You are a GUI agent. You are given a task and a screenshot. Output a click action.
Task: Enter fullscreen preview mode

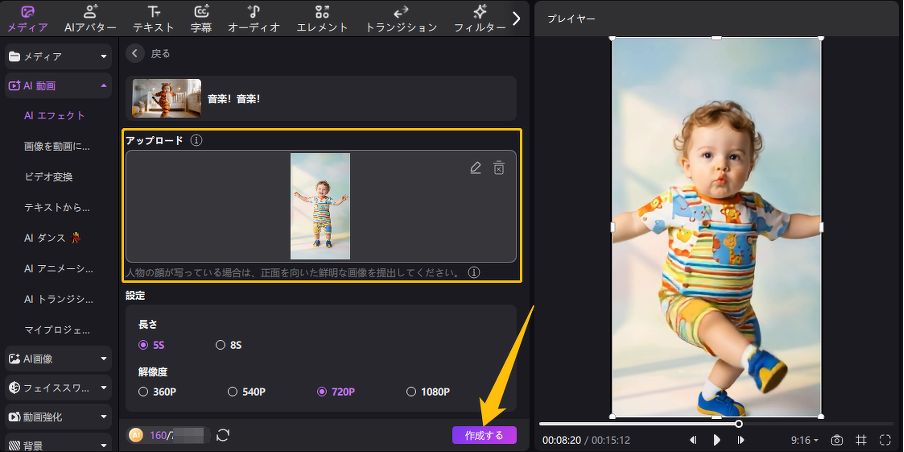coord(885,440)
